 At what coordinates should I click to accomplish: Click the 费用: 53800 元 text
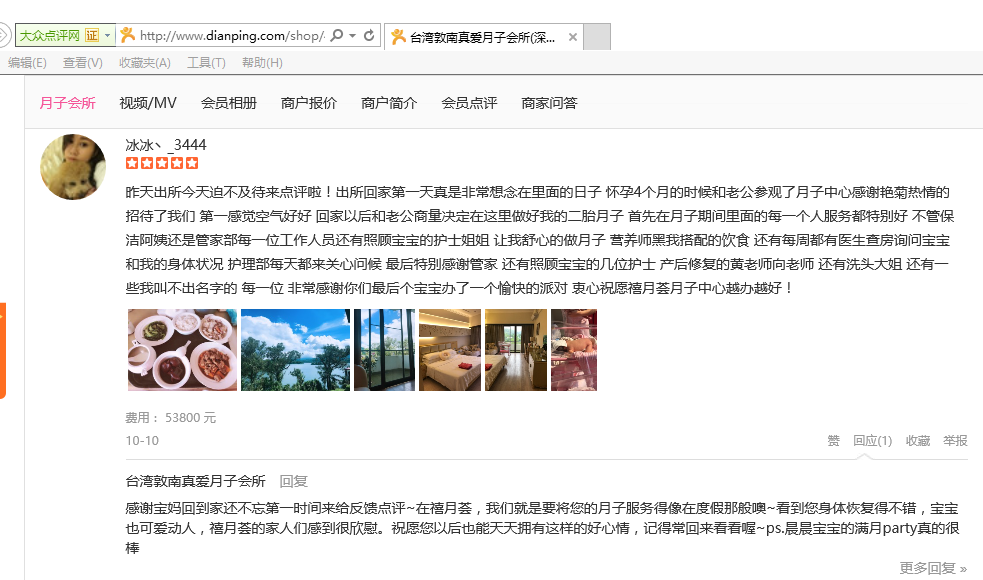[x=171, y=418]
